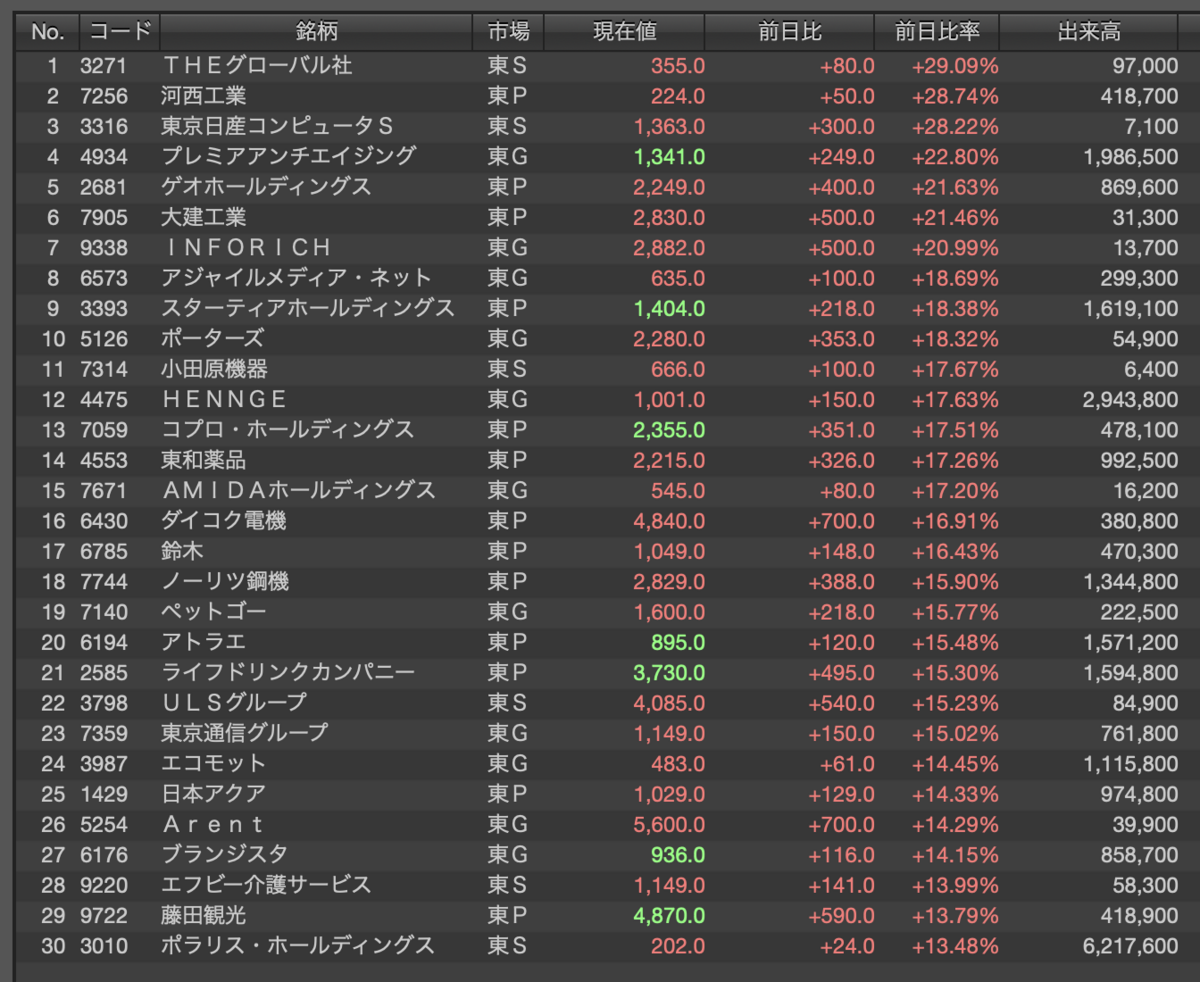Select the 東和薬品 stock name
This screenshot has height=982, width=1200.
(204, 460)
